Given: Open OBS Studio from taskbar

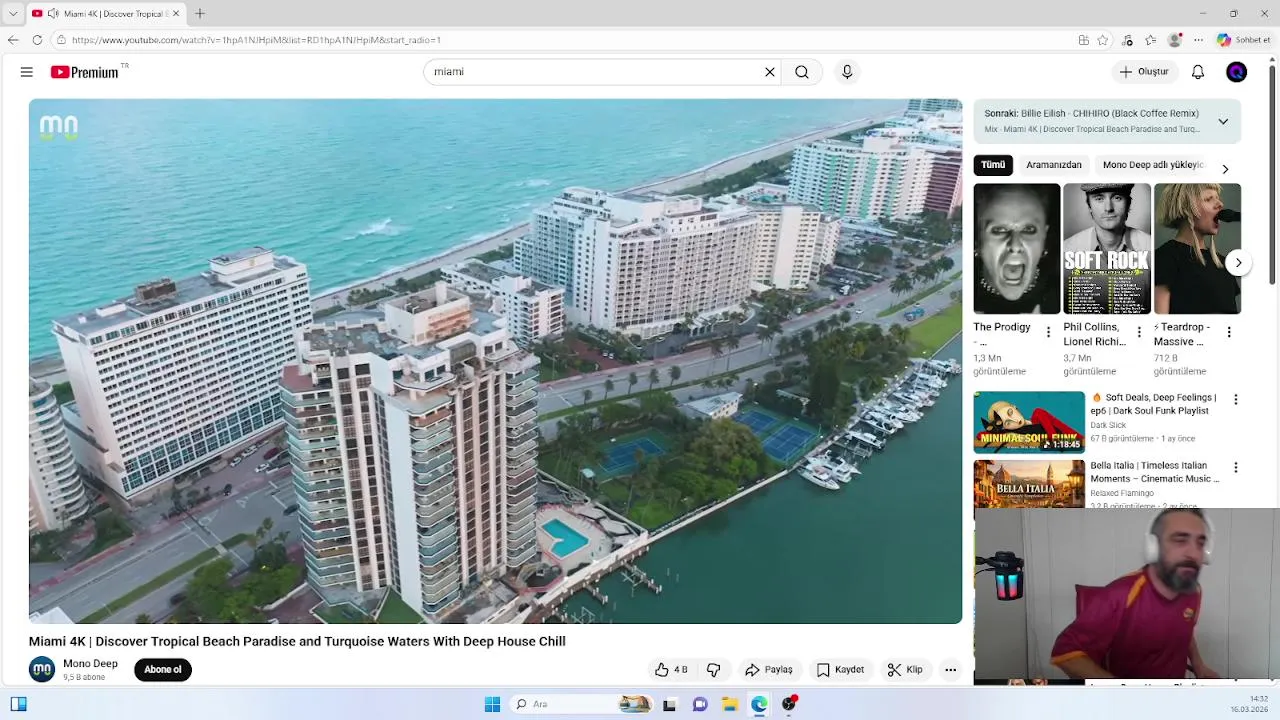Looking at the screenshot, I should pyautogui.click(x=790, y=704).
